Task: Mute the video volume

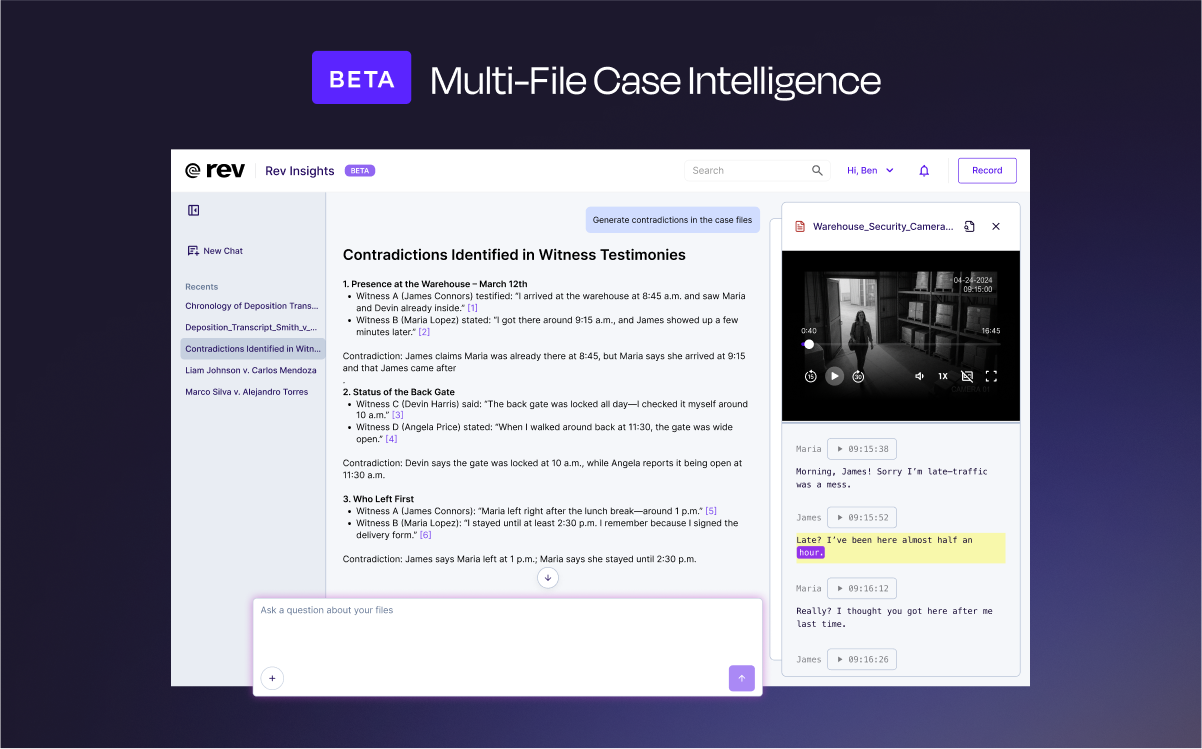Action: 919,376
